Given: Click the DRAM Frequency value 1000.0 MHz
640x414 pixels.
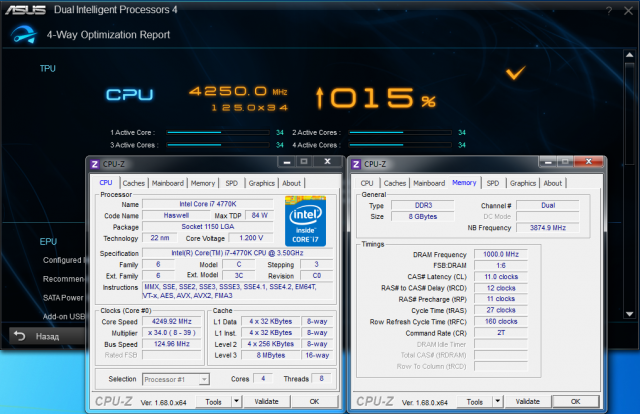Looking at the screenshot, I should pyautogui.click(x=501, y=254).
